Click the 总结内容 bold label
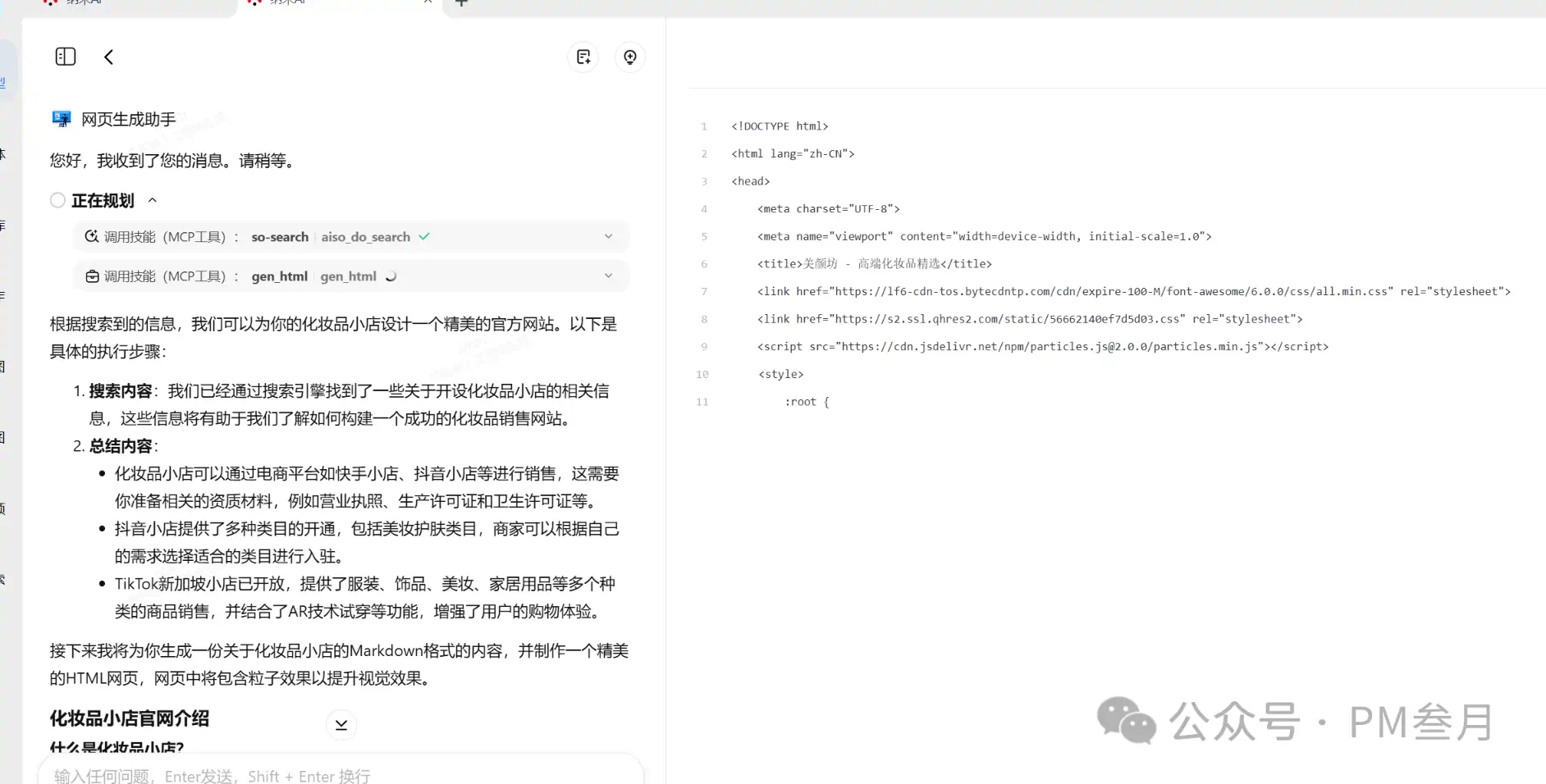Screen dimensions: 1546x784 point(121,446)
